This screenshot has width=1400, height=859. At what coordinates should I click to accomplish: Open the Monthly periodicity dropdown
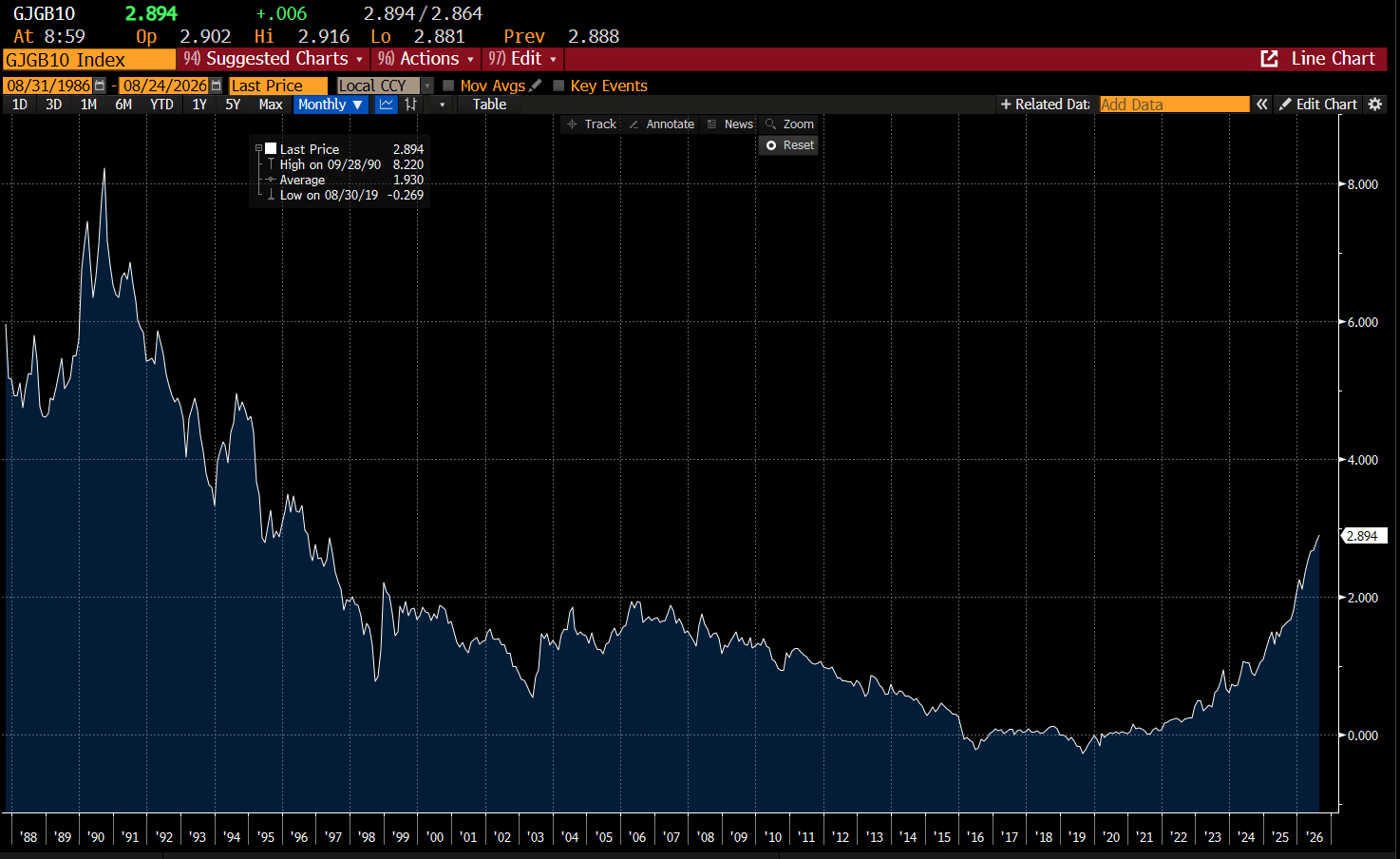tap(330, 105)
